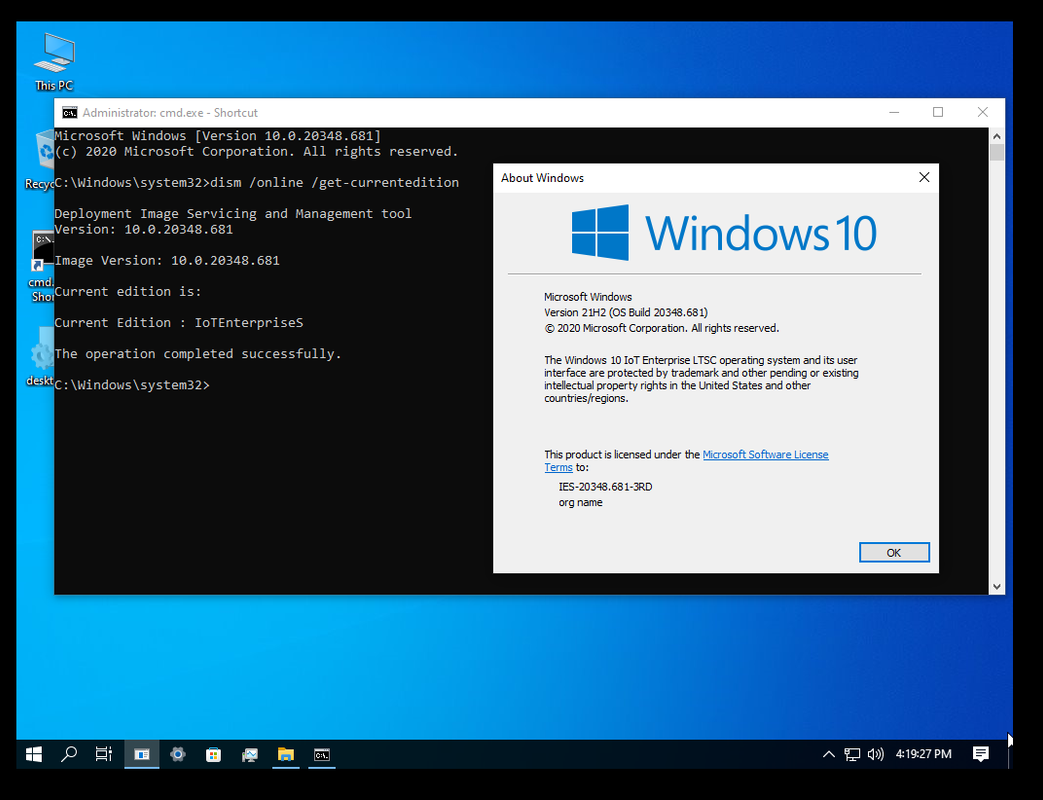Click 'The operation completed successfully.' line
This screenshot has width=1043, height=800.
(x=198, y=354)
